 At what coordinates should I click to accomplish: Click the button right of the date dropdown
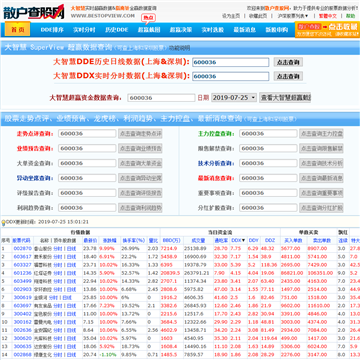pyautogui.click(x=285, y=98)
